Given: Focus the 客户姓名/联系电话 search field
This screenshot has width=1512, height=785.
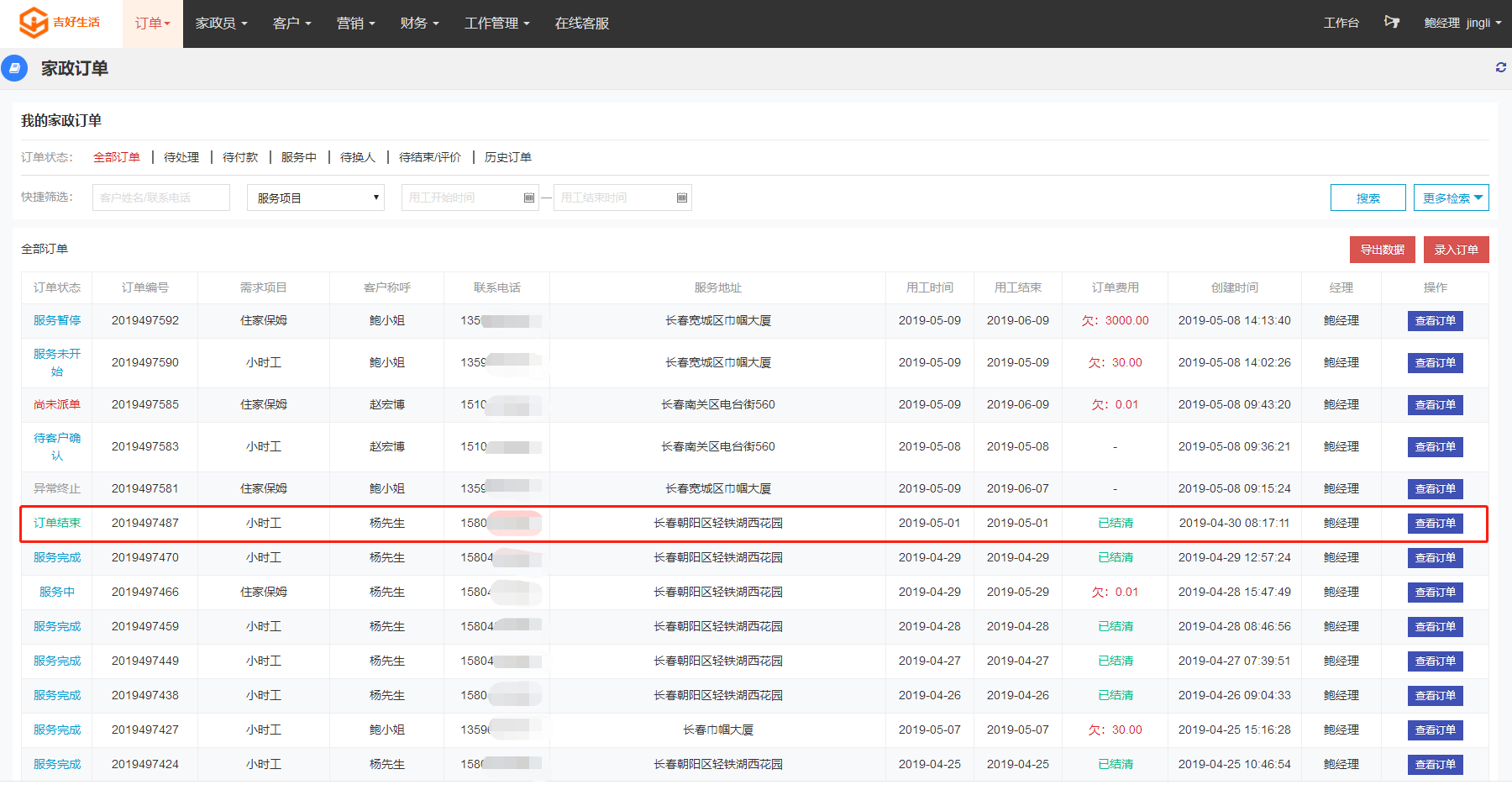Looking at the screenshot, I should pyautogui.click(x=161, y=198).
